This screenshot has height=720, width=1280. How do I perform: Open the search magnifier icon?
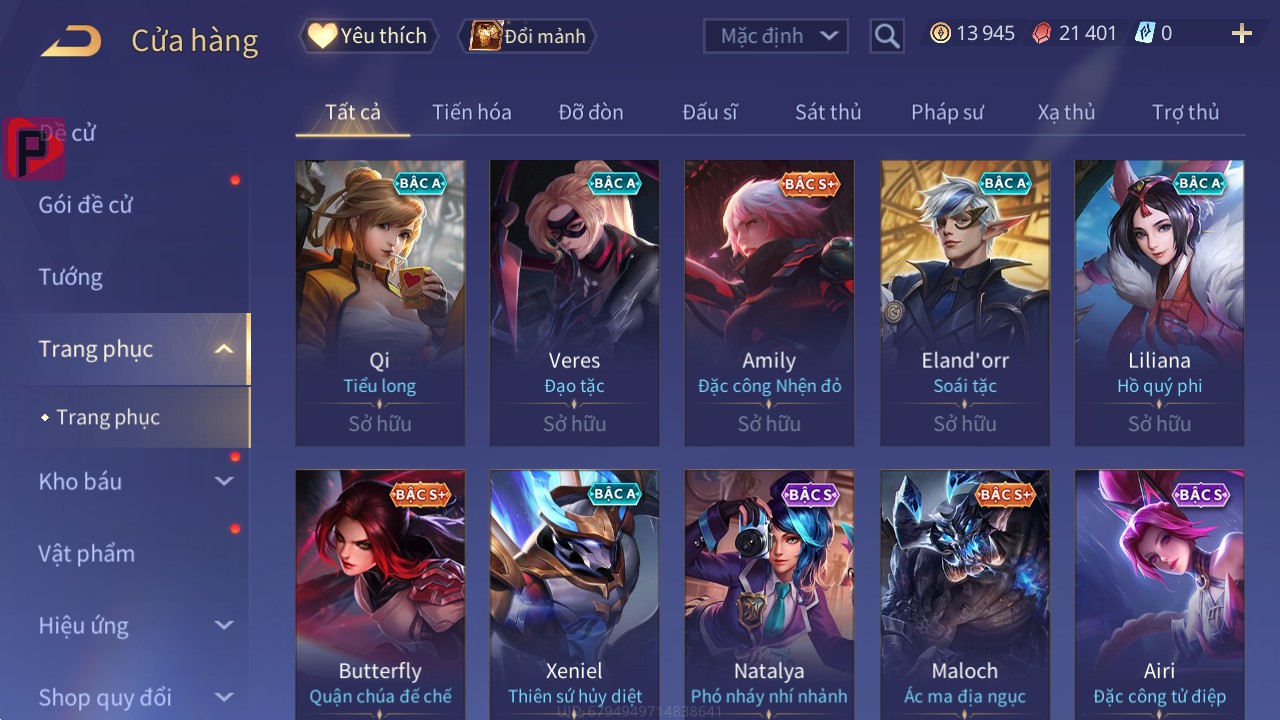[887, 36]
